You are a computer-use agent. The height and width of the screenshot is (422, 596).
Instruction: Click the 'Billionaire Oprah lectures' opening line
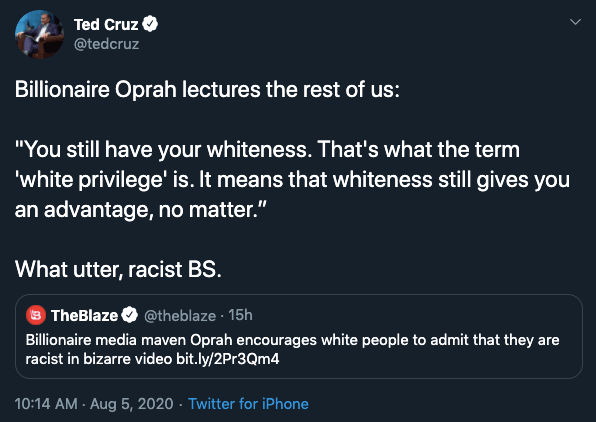click(207, 90)
